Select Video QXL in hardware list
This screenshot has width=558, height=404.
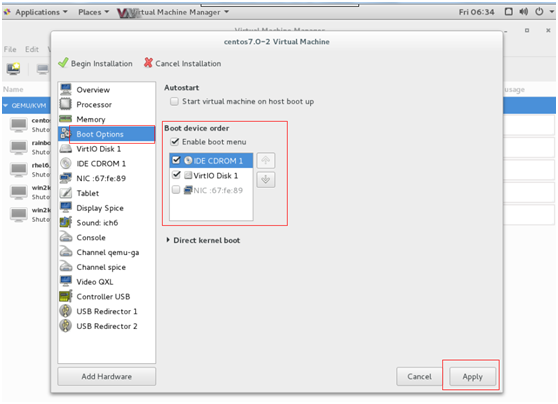(107, 282)
